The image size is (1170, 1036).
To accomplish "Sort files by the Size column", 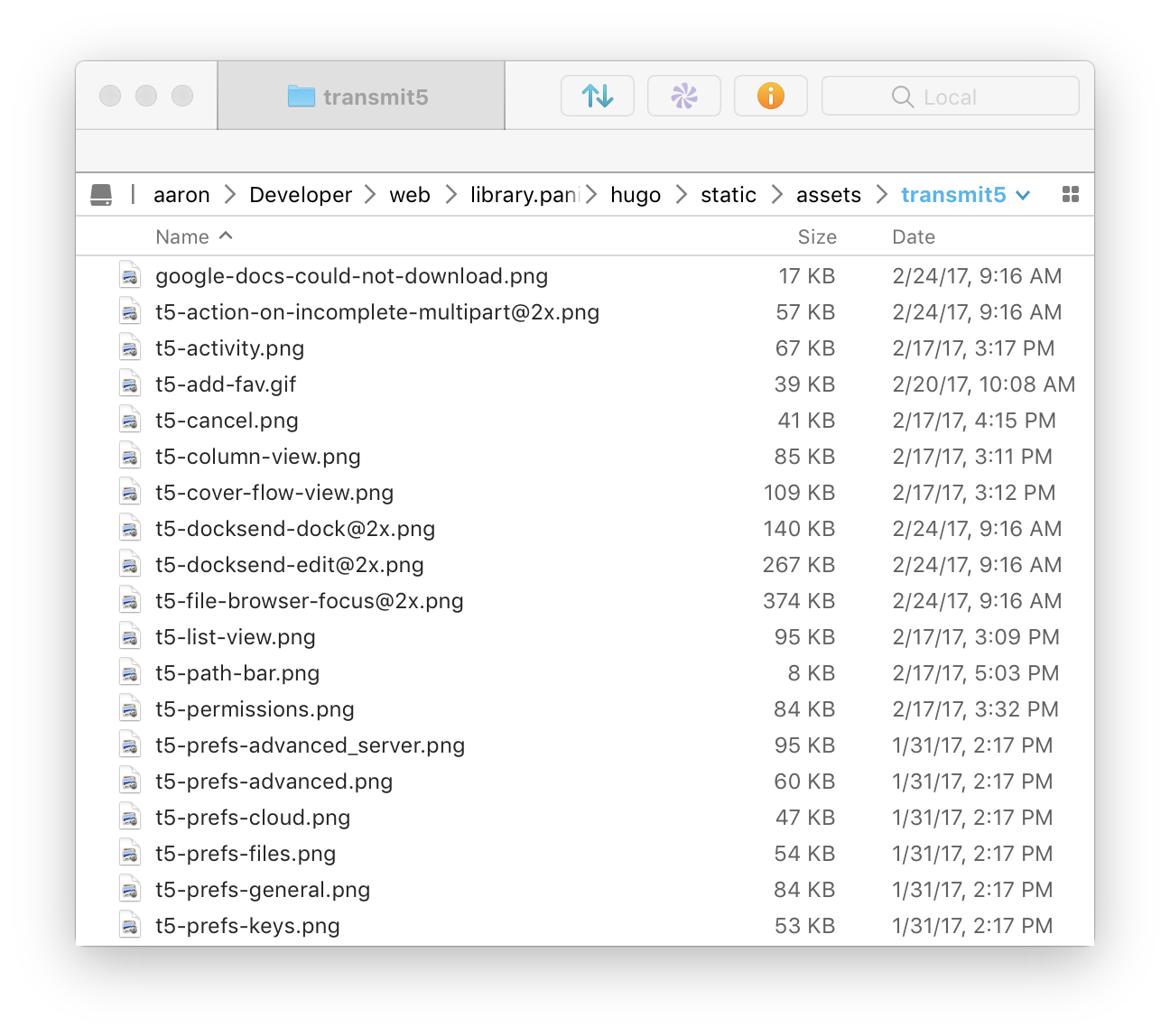I will pyautogui.click(x=816, y=236).
